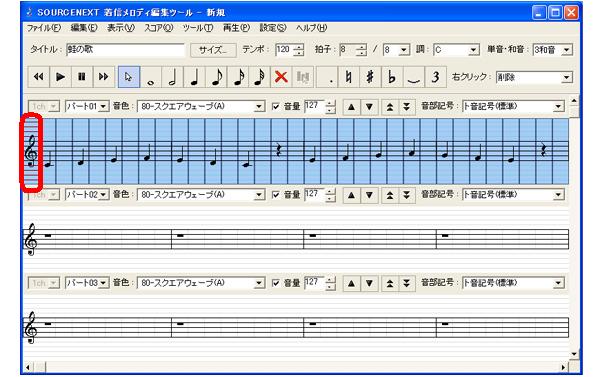The width and height of the screenshot is (600, 377).
Task: Select the triplet tool
Action: [435, 77]
